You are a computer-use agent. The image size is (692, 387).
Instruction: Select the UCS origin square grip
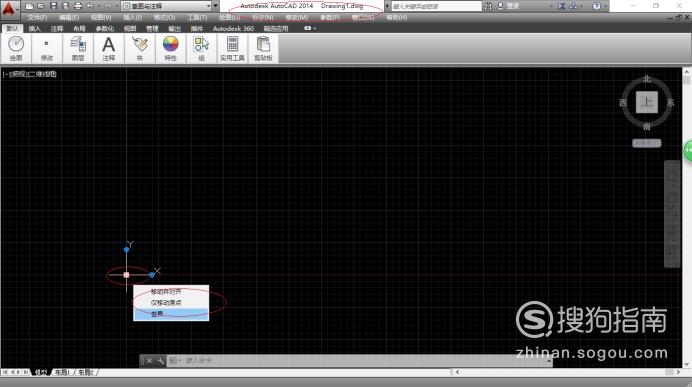127,275
